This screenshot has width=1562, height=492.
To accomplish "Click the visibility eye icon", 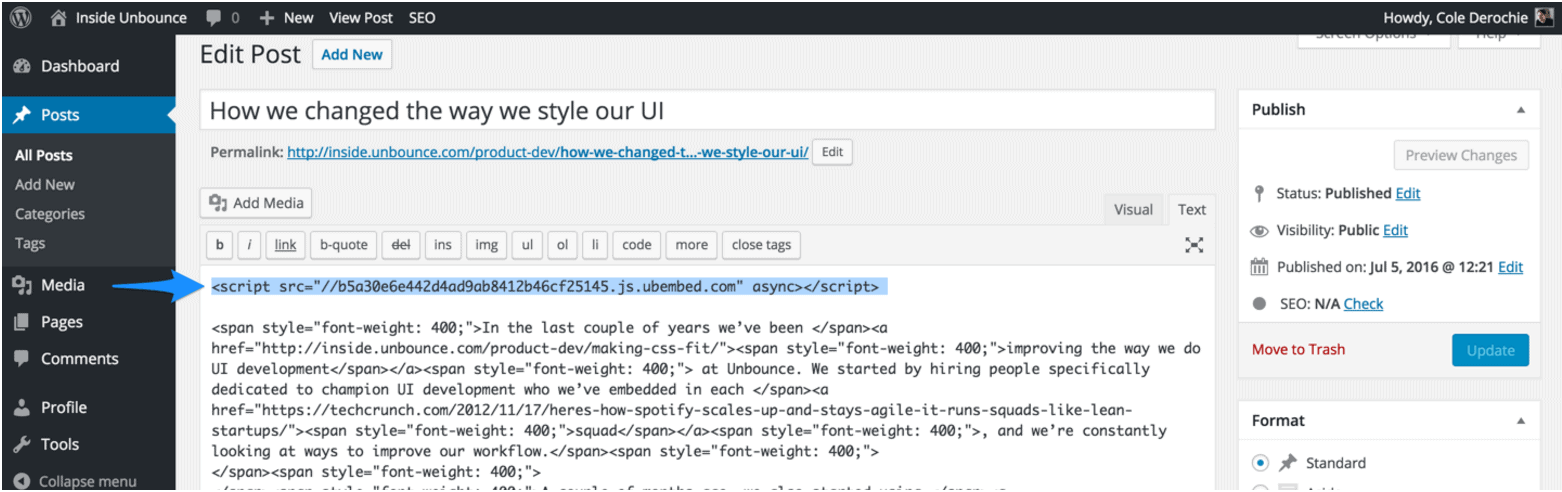I will [1260, 231].
